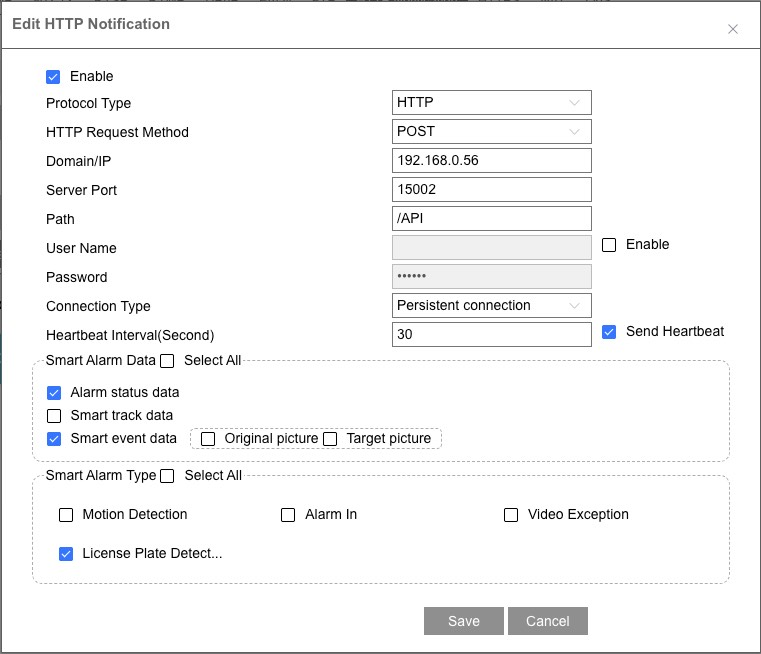Click the 'Smart Alarm Data' group label

[x=100, y=360]
